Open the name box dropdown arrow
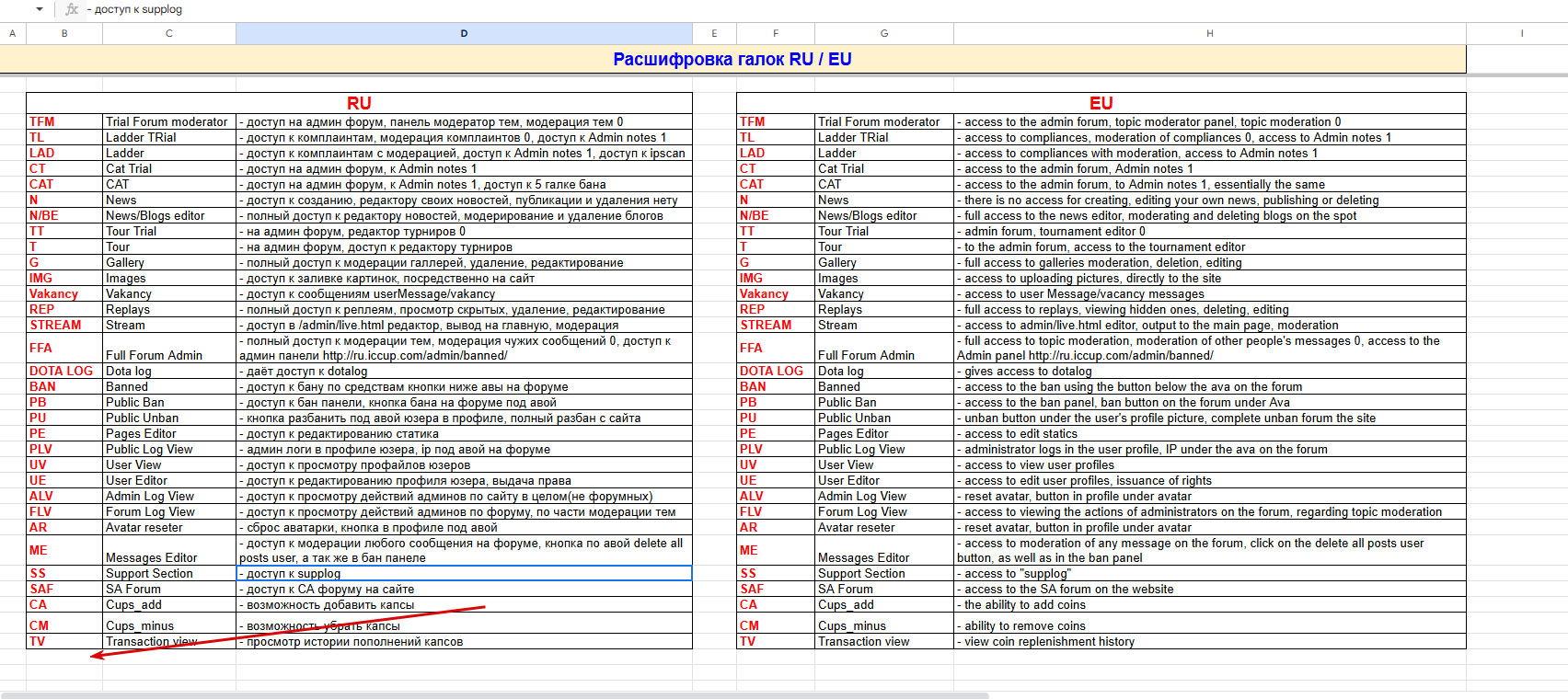1568x699 pixels. [40, 9]
